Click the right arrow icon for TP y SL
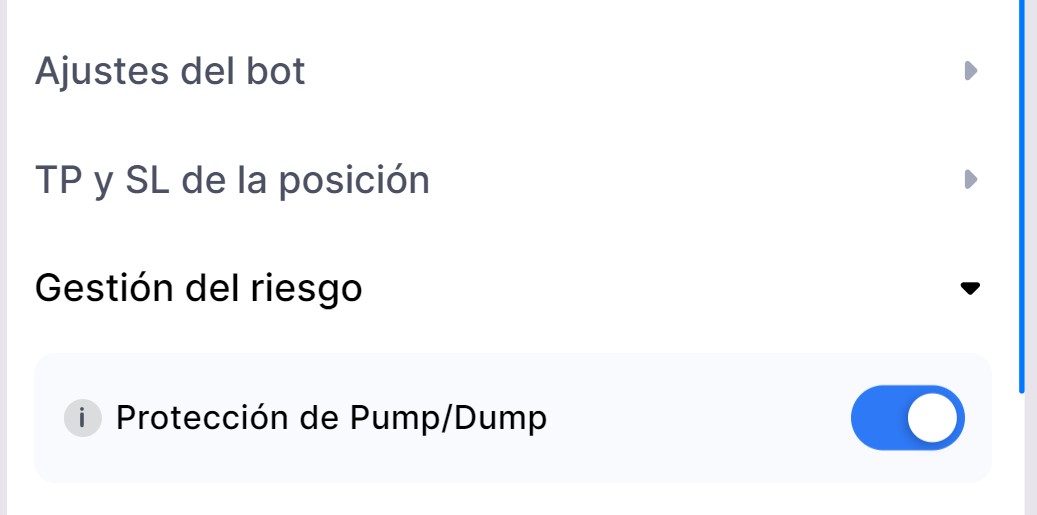Viewport: 1037px width, 515px height. tap(971, 179)
